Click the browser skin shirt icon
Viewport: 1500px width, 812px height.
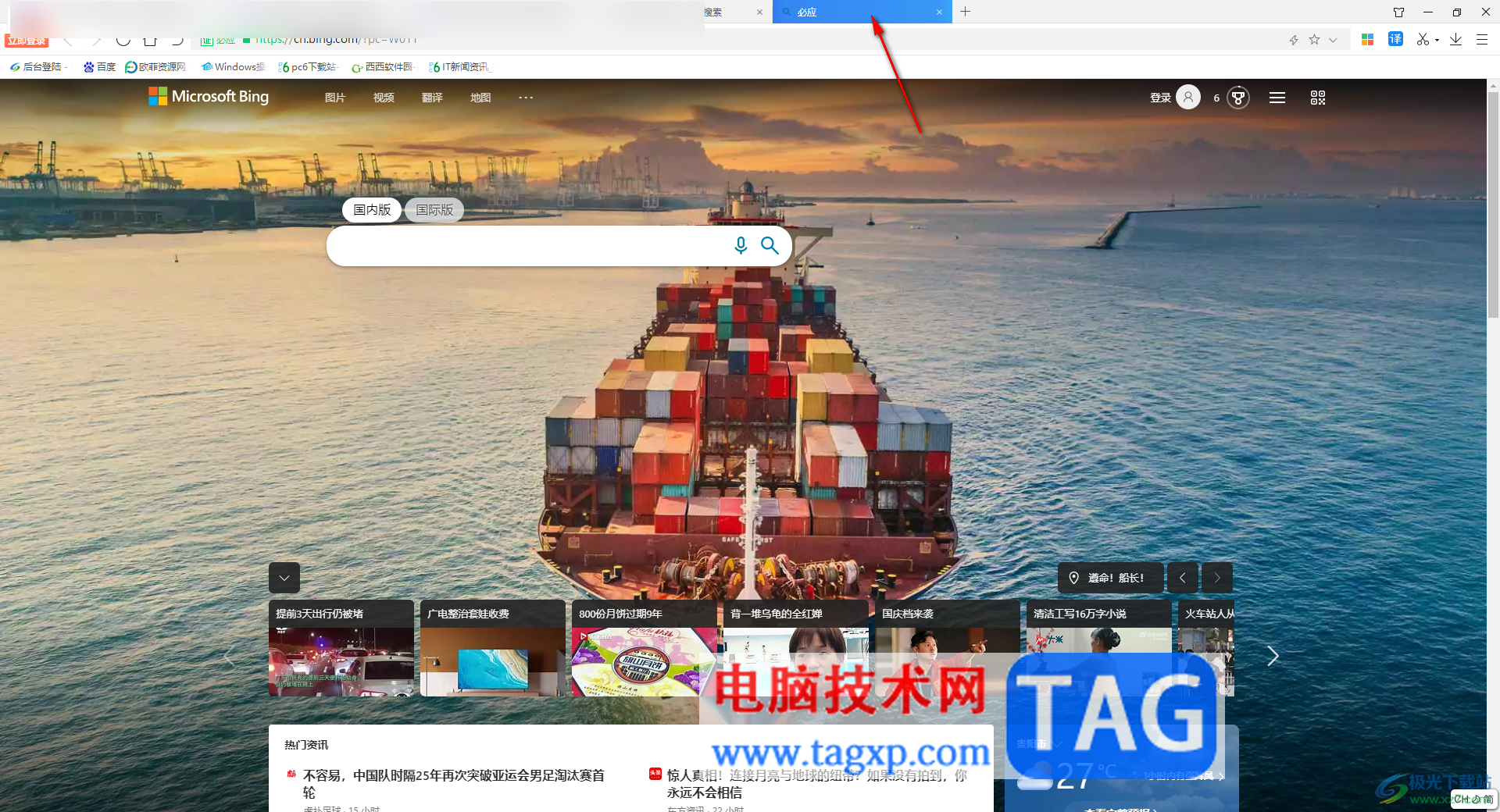click(x=1398, y=12)
